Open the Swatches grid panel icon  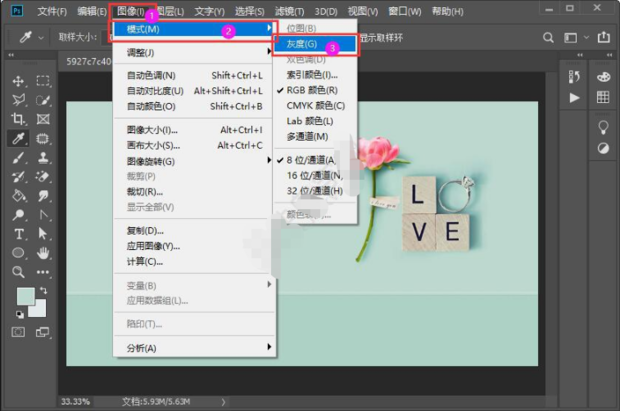(603, 97)
